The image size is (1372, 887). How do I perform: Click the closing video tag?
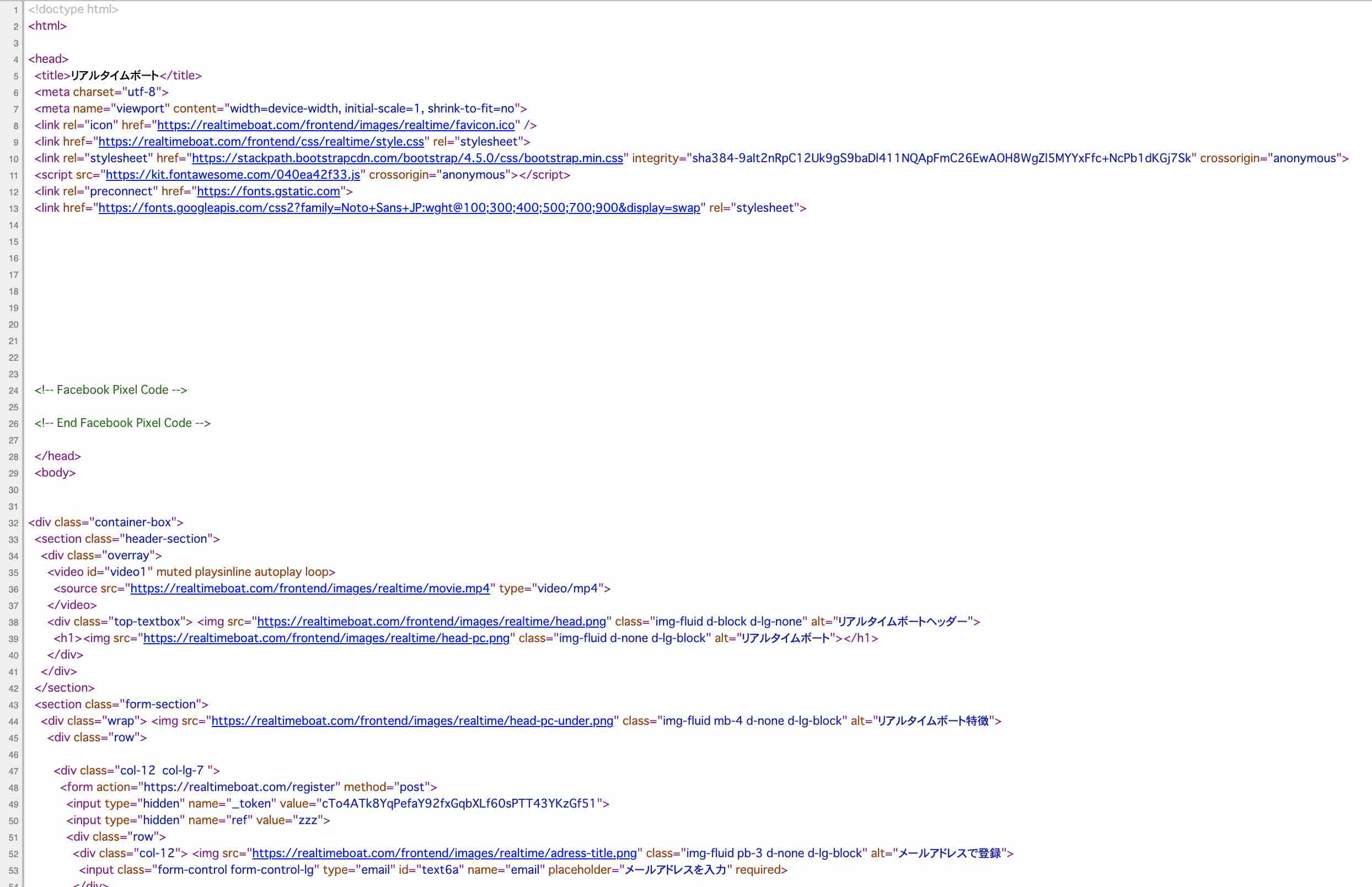(x=72, y=605)
